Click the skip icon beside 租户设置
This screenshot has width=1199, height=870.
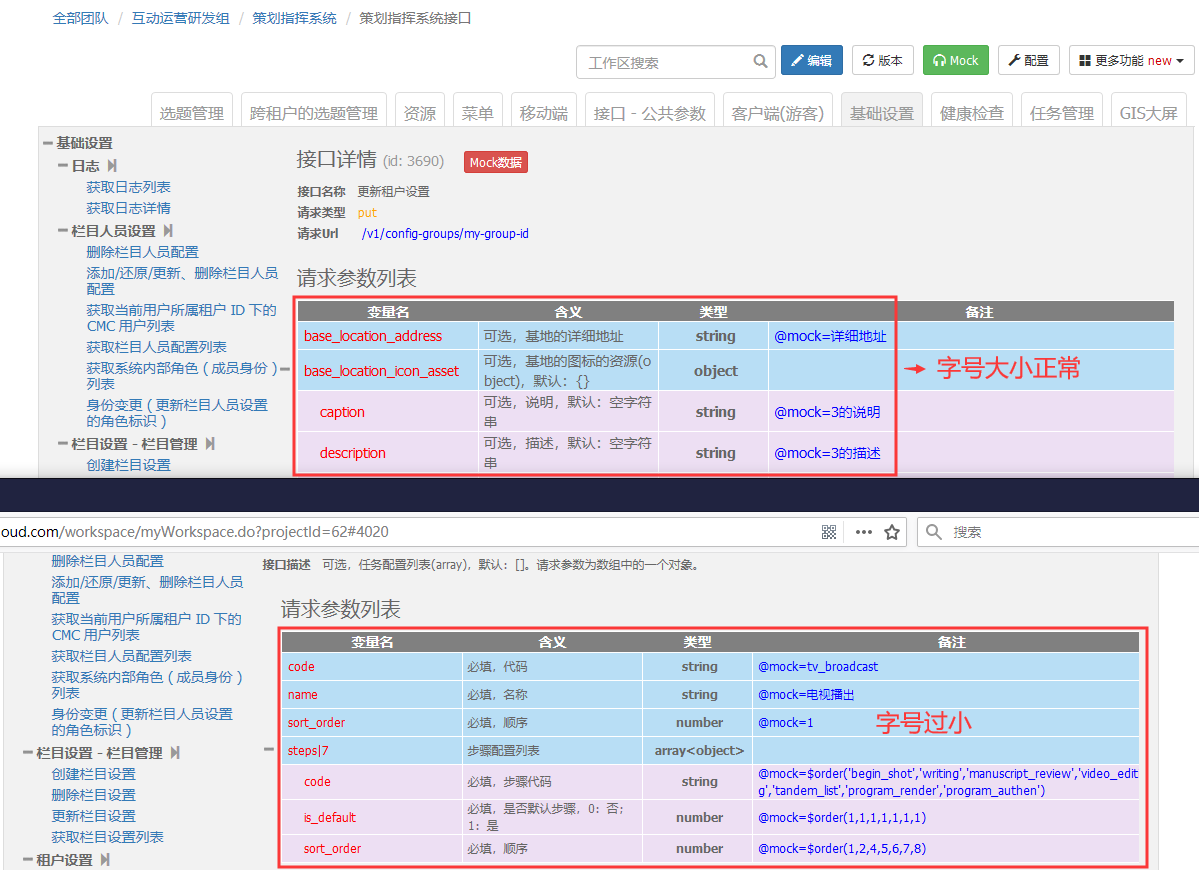coord(105,860)
